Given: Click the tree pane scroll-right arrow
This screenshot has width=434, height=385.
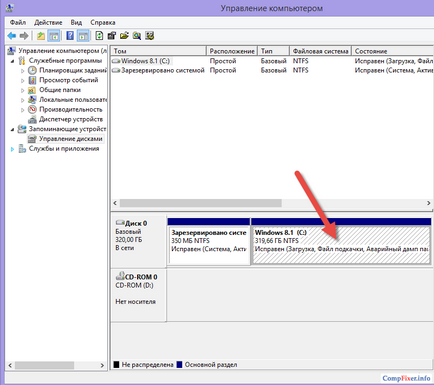Looking at the screenshot, I should 102,365.
